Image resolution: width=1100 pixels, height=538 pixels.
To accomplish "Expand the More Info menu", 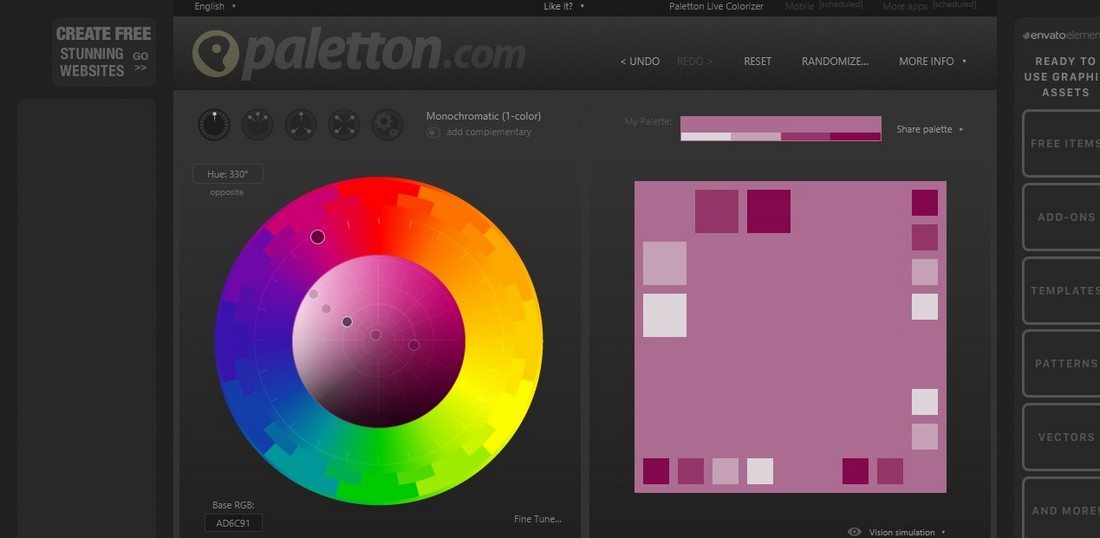I will click(932, 61).
